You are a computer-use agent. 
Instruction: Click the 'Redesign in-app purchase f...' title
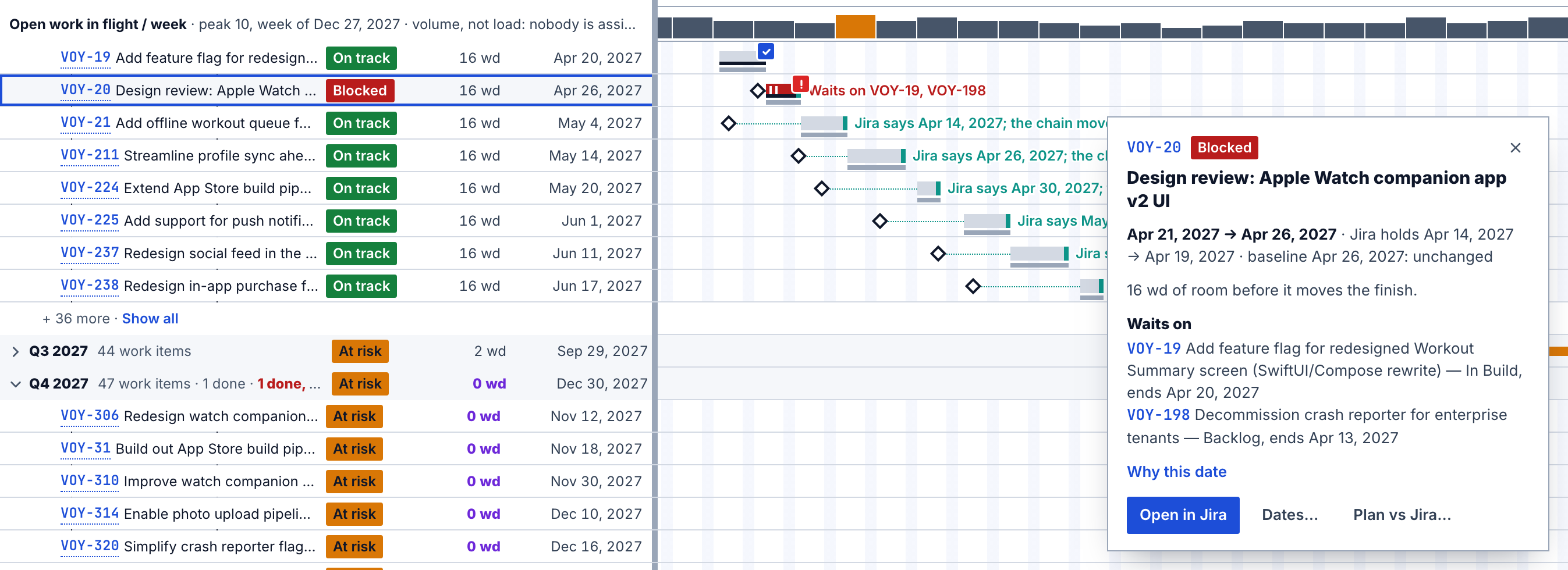[221, 286]
